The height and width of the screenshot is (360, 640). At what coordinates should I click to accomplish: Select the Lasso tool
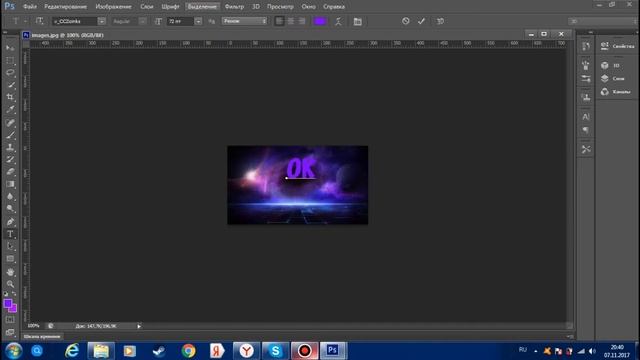10,73
